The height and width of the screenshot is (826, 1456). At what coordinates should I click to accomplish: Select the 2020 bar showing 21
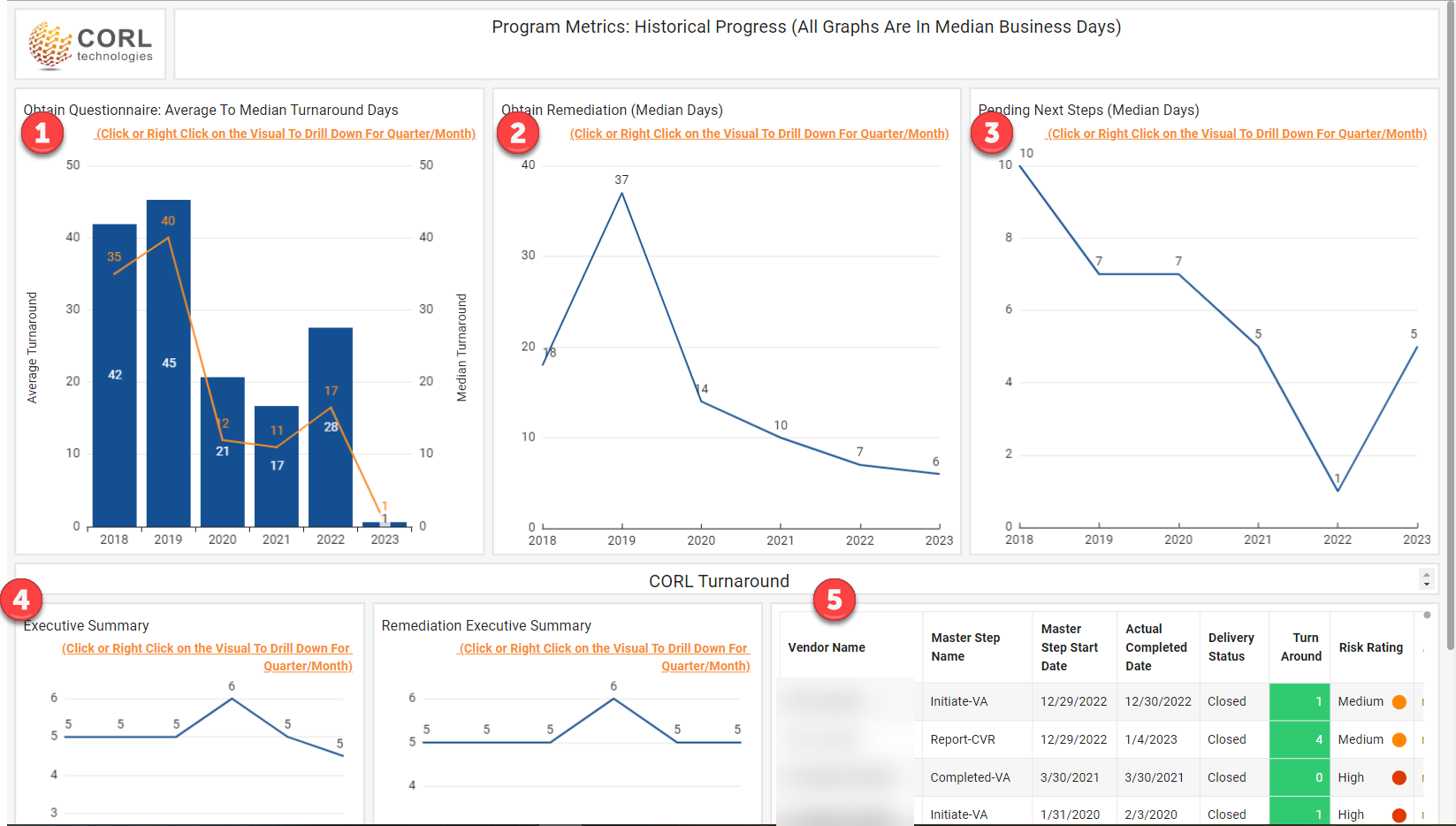click(x=223, y=452)
